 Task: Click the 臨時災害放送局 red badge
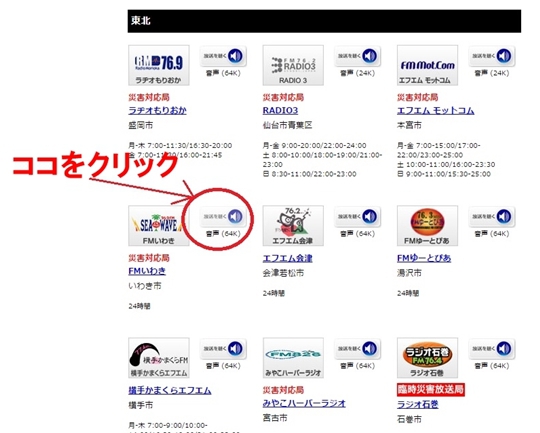[431, 390]
